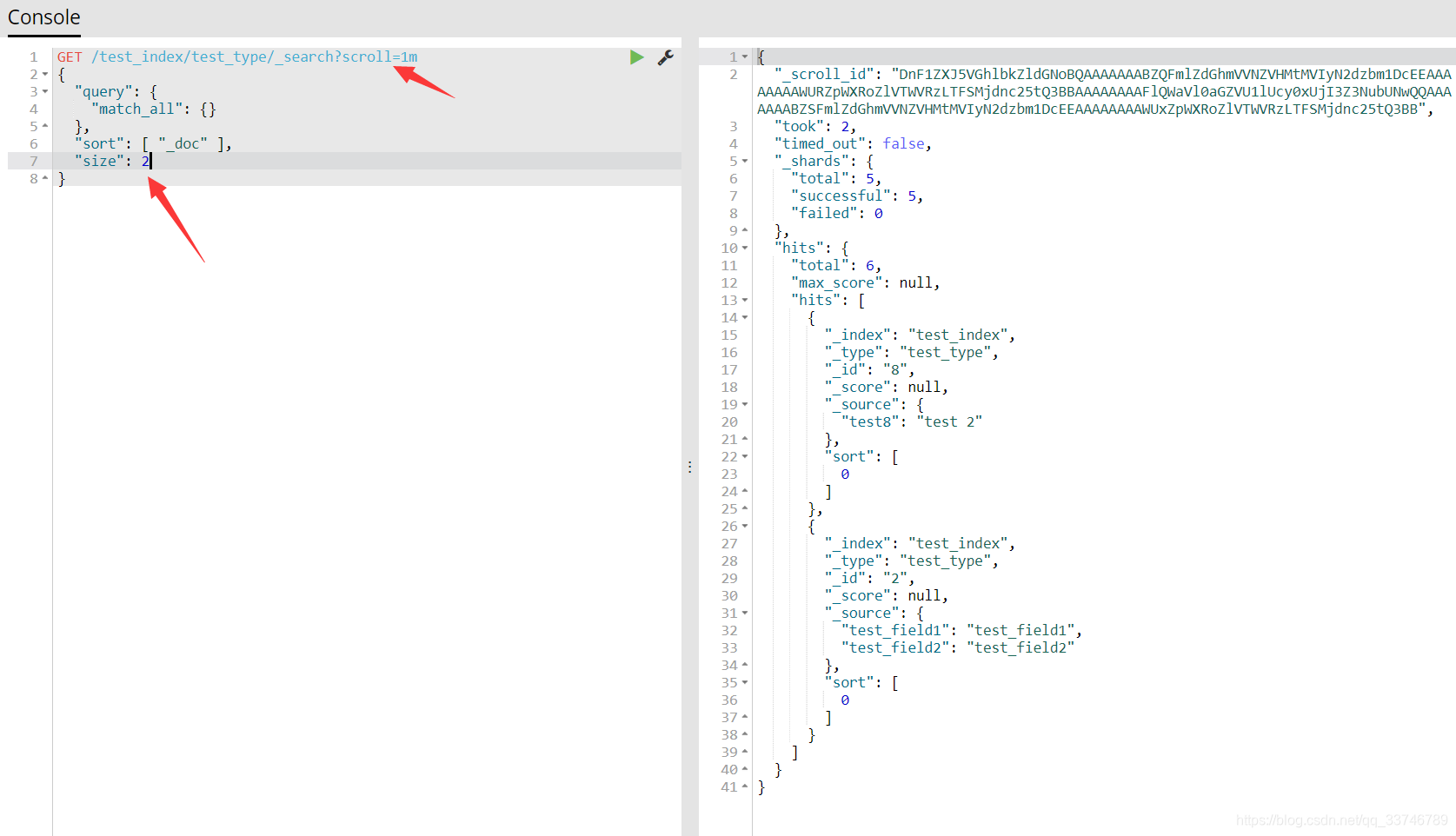Collapse the "query" block fold arrow at line 3
1456x836 pixels.
pos(45,92)
